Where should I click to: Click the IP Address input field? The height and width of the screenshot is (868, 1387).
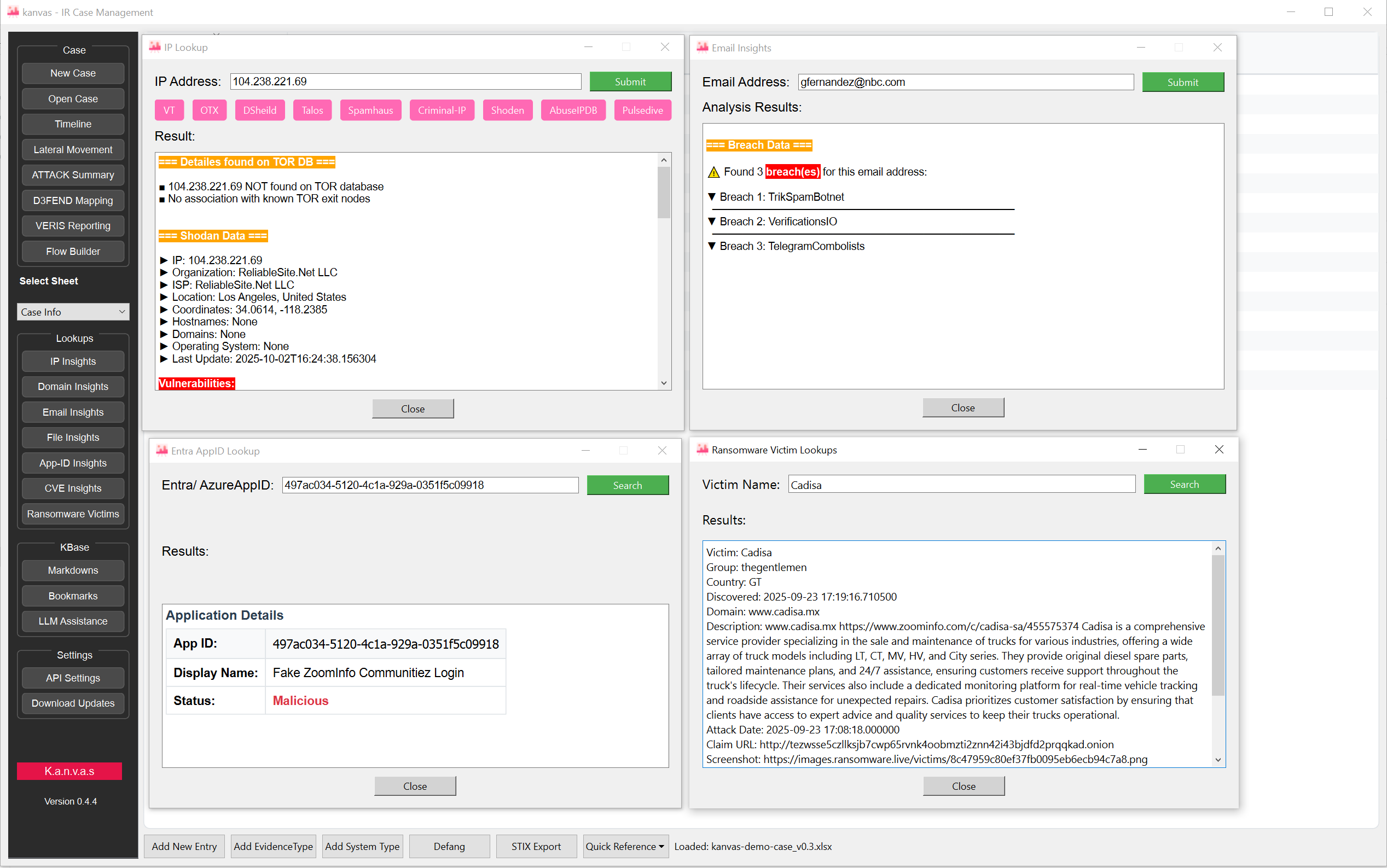point(405,81)
